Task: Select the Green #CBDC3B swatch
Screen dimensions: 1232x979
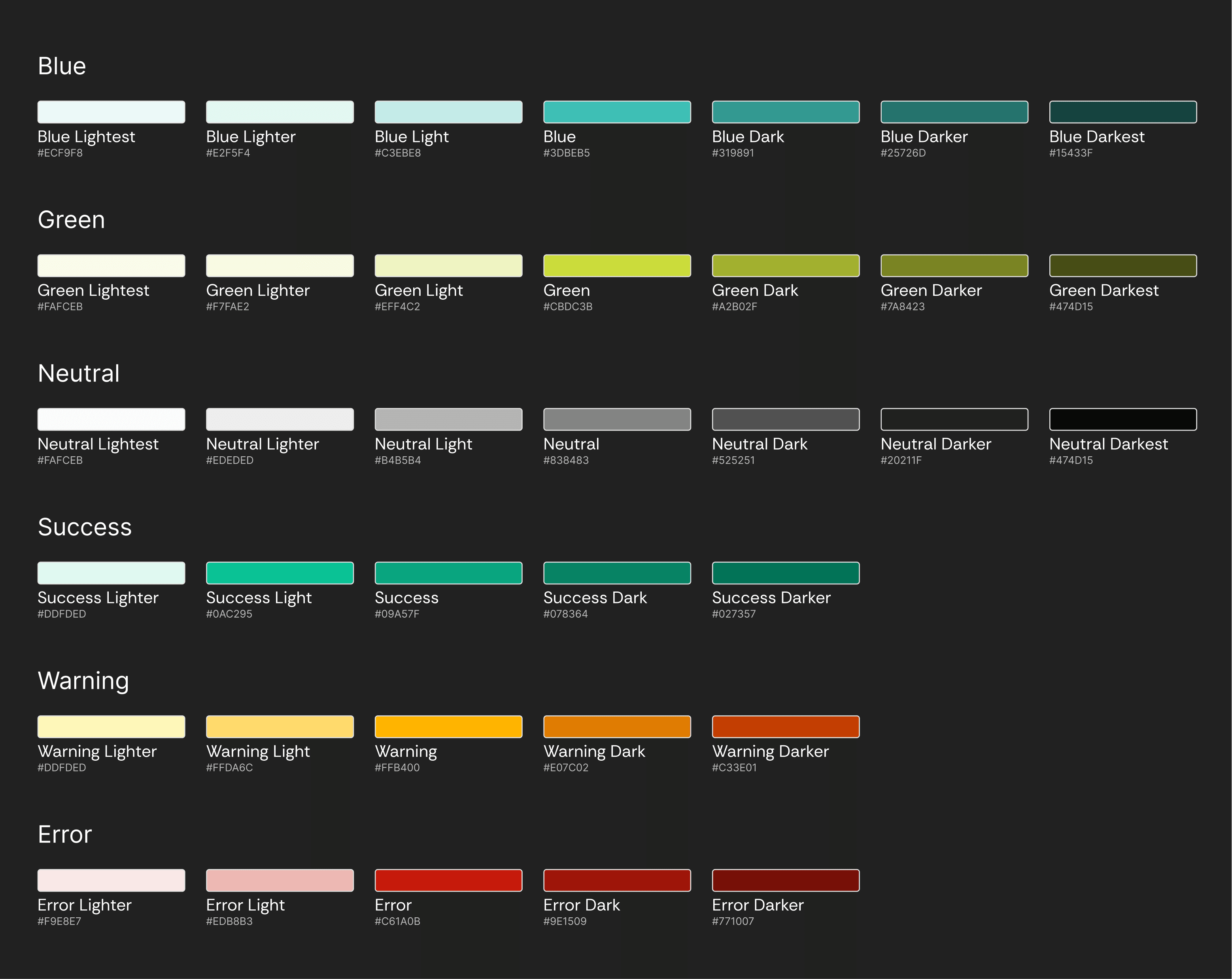Action: pos(616,266)
